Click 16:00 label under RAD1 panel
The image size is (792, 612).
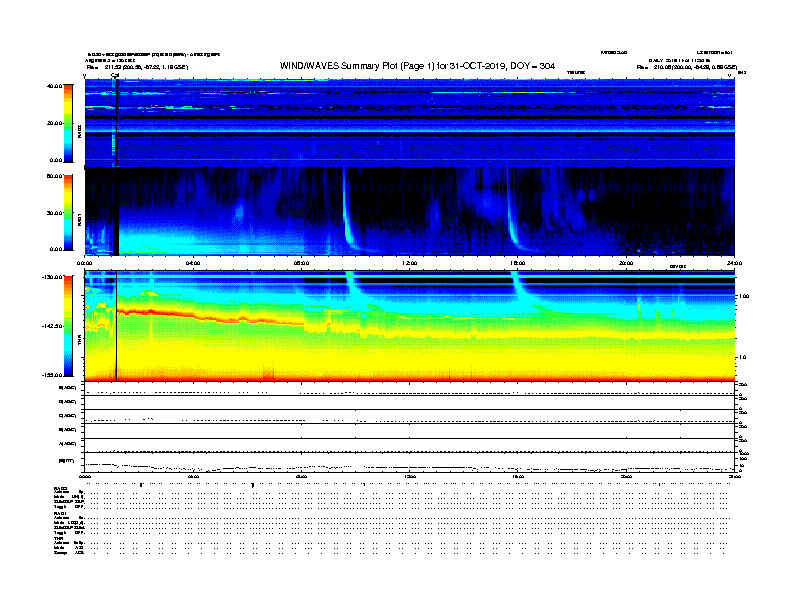(518, 263)
